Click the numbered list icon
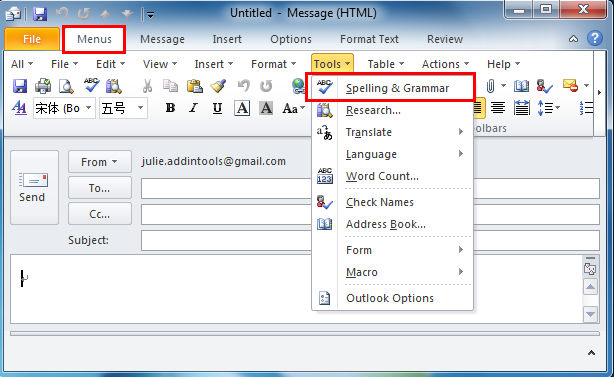The height and width of the screenshot is (377, 614). [586, 108]
